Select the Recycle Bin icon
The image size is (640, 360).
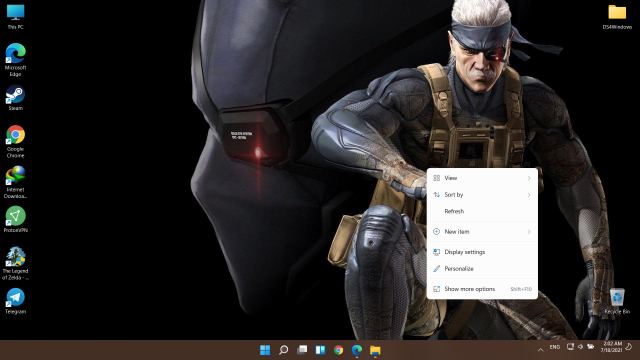pos(617,301)
